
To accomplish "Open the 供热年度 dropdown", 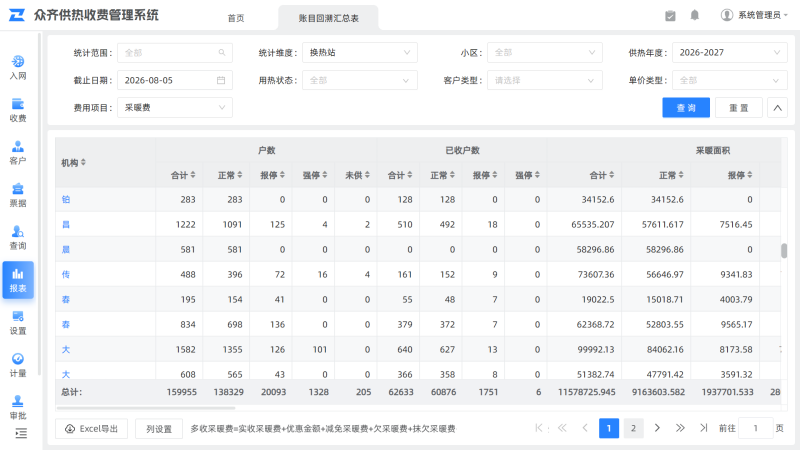I will pos(730,53).
